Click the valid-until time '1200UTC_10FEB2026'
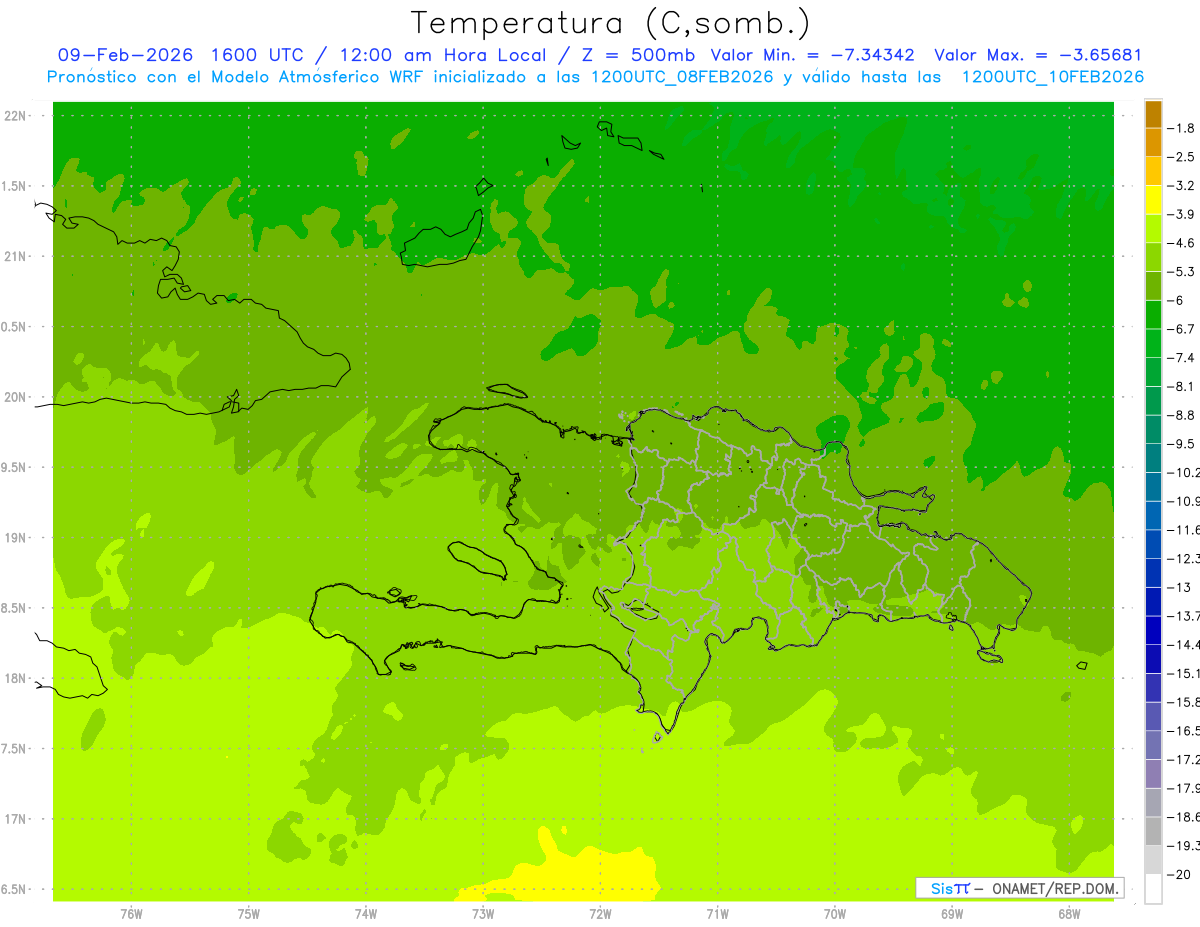 [1053, 77]
